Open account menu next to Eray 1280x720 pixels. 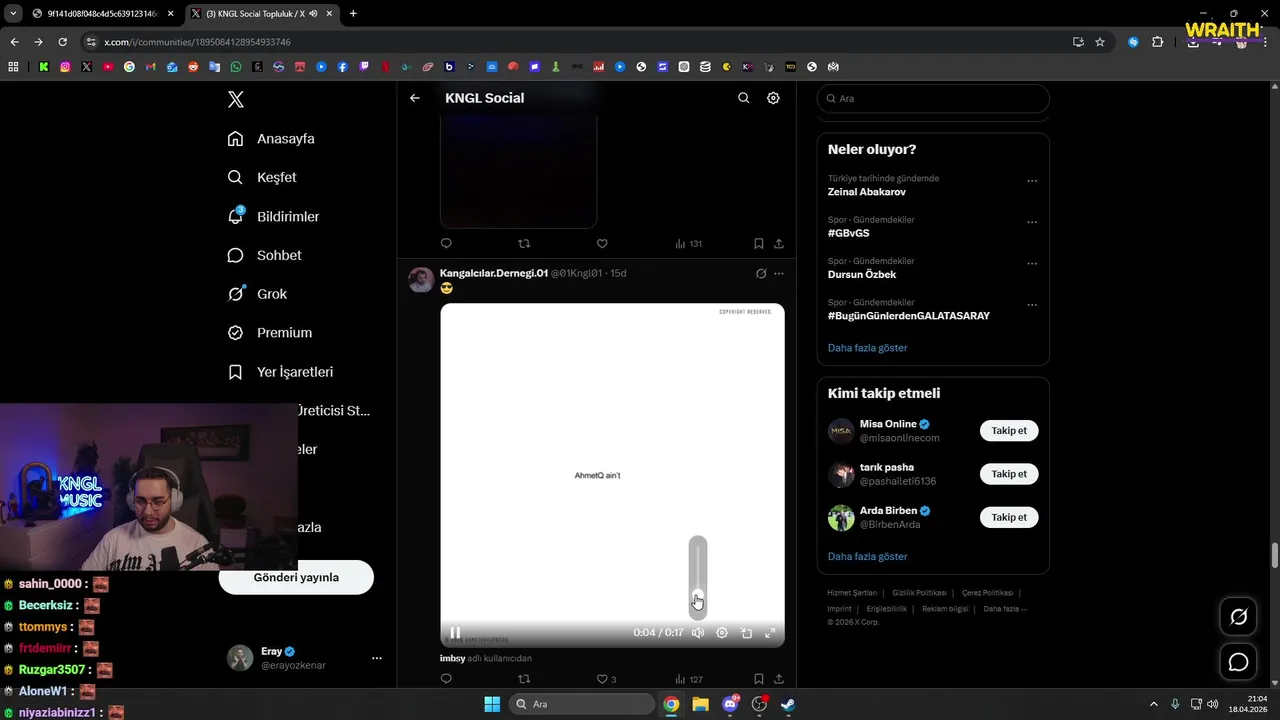pos(377,658)
